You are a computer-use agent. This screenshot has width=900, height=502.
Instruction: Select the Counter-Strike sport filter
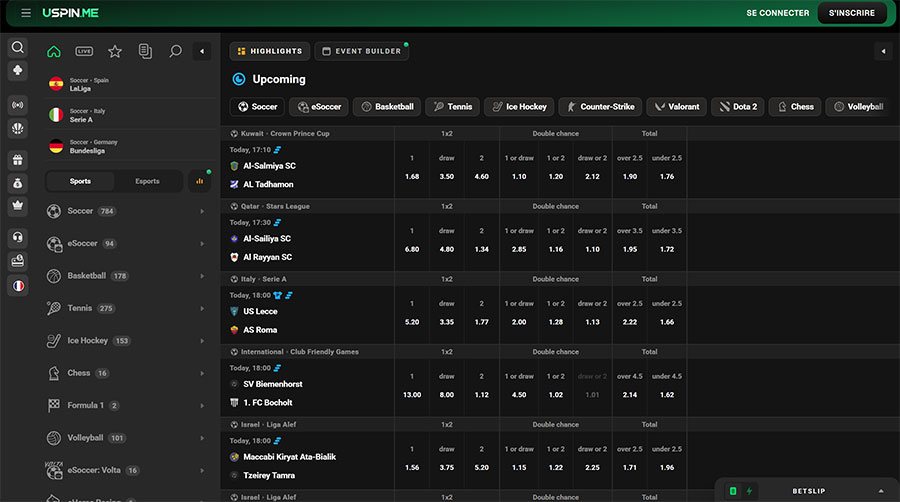(x=600, y=106)
